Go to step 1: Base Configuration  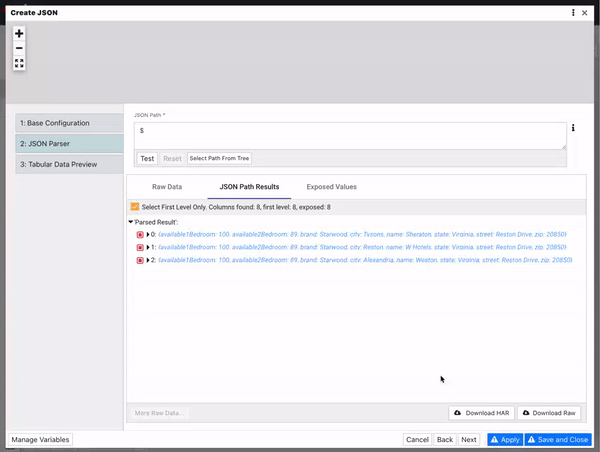point(69,123)
